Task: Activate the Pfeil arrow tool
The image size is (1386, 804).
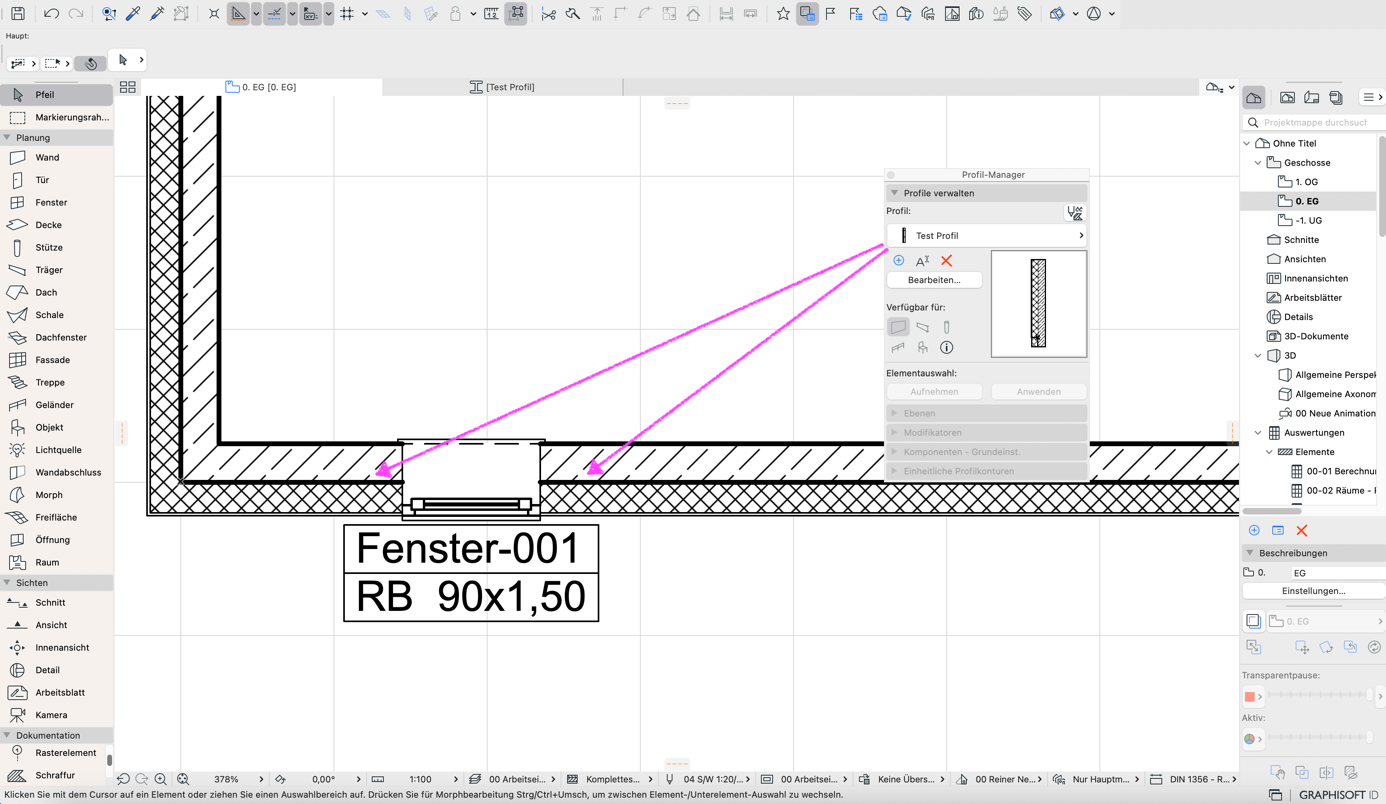Action: [x=56, y=95]
